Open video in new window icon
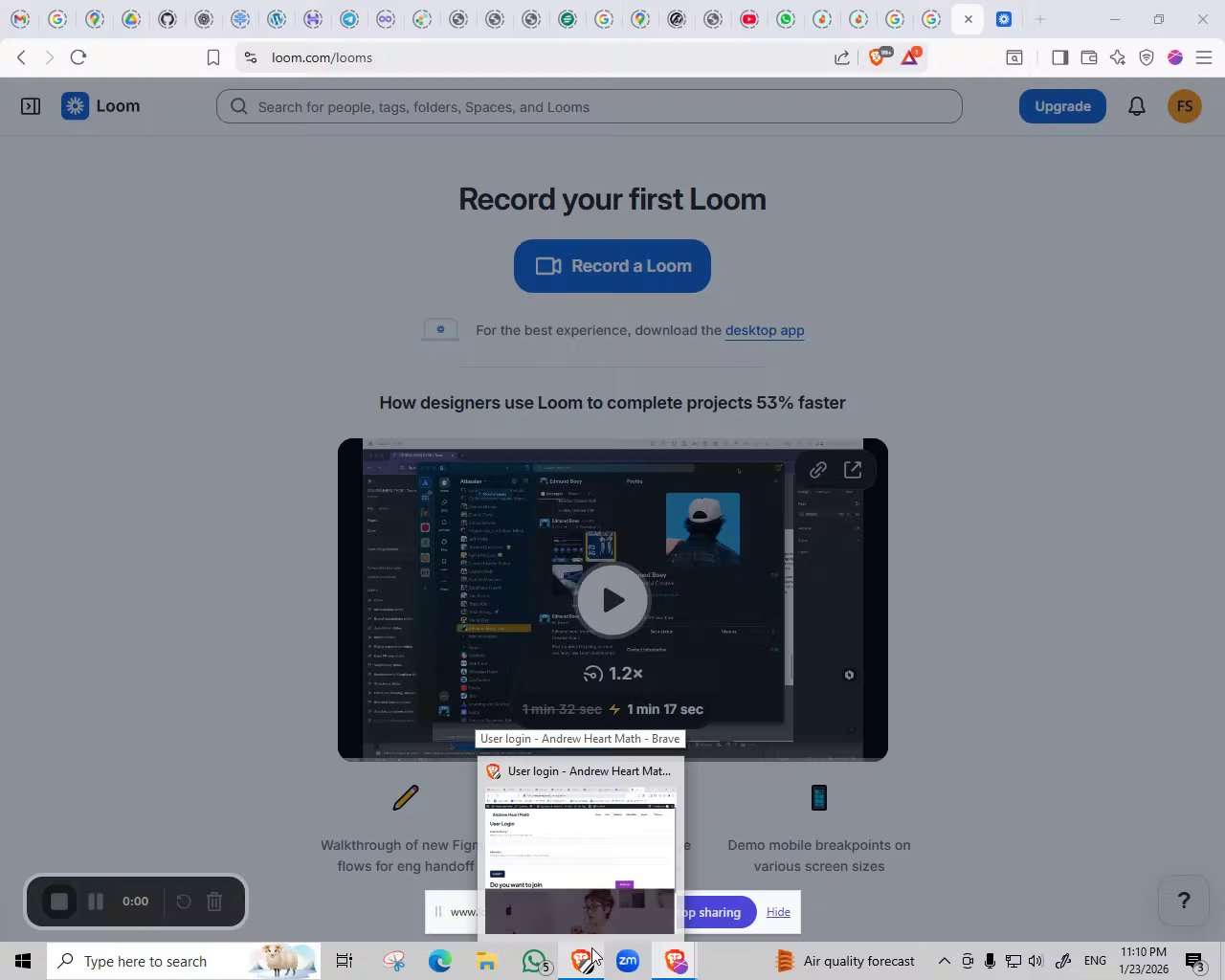Viewport: 1225px width, 980px height. [x=853, y=470]
